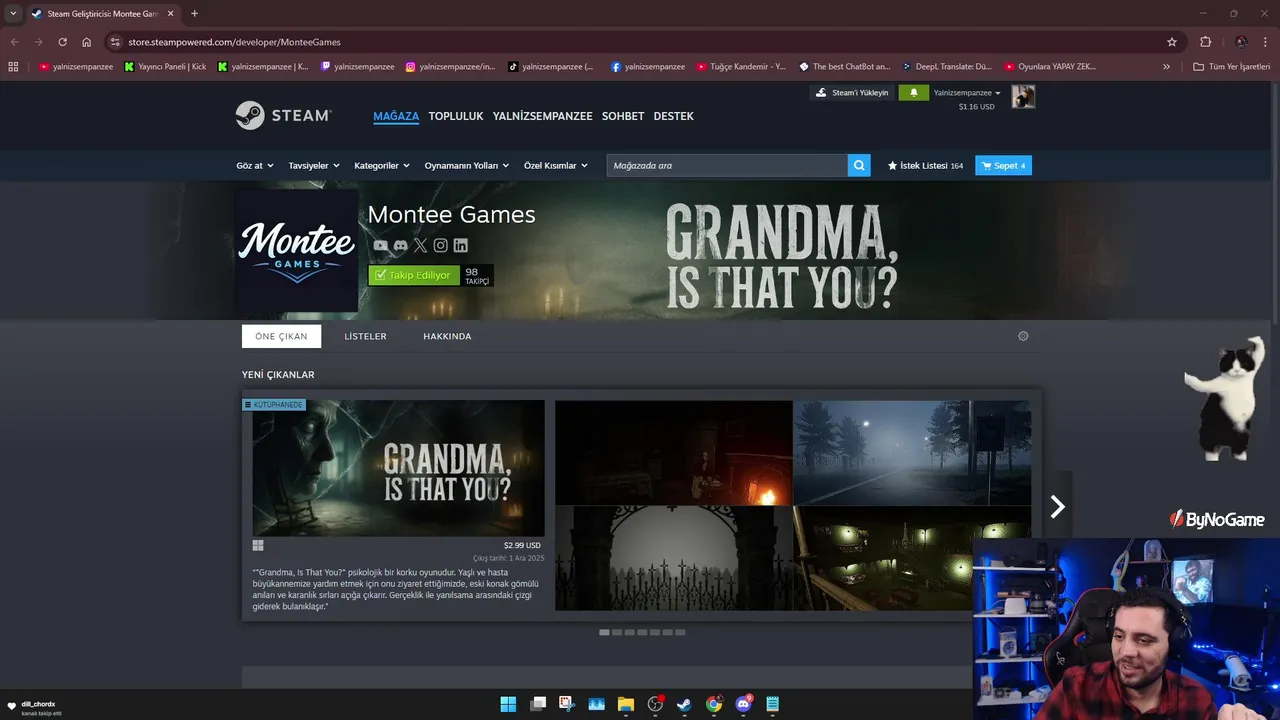Open Montee Games X (Twitter) icon
Viewport: 1280px width, 720px height.
(x=421, y=245)
